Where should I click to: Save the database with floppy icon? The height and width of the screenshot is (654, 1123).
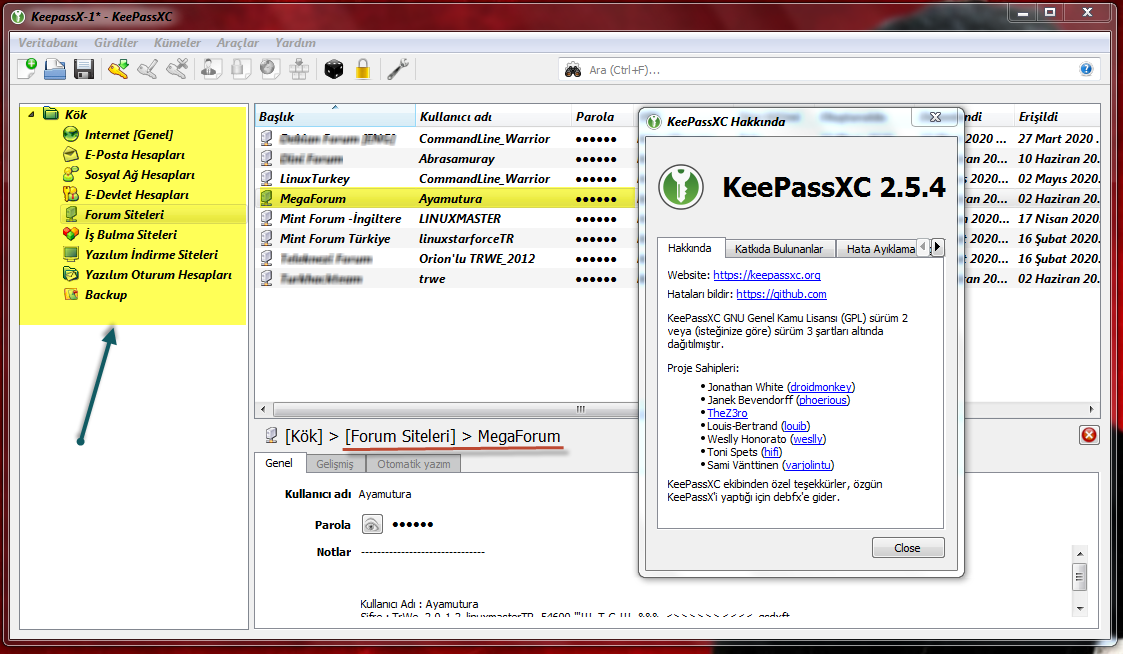tap(84, 69)
